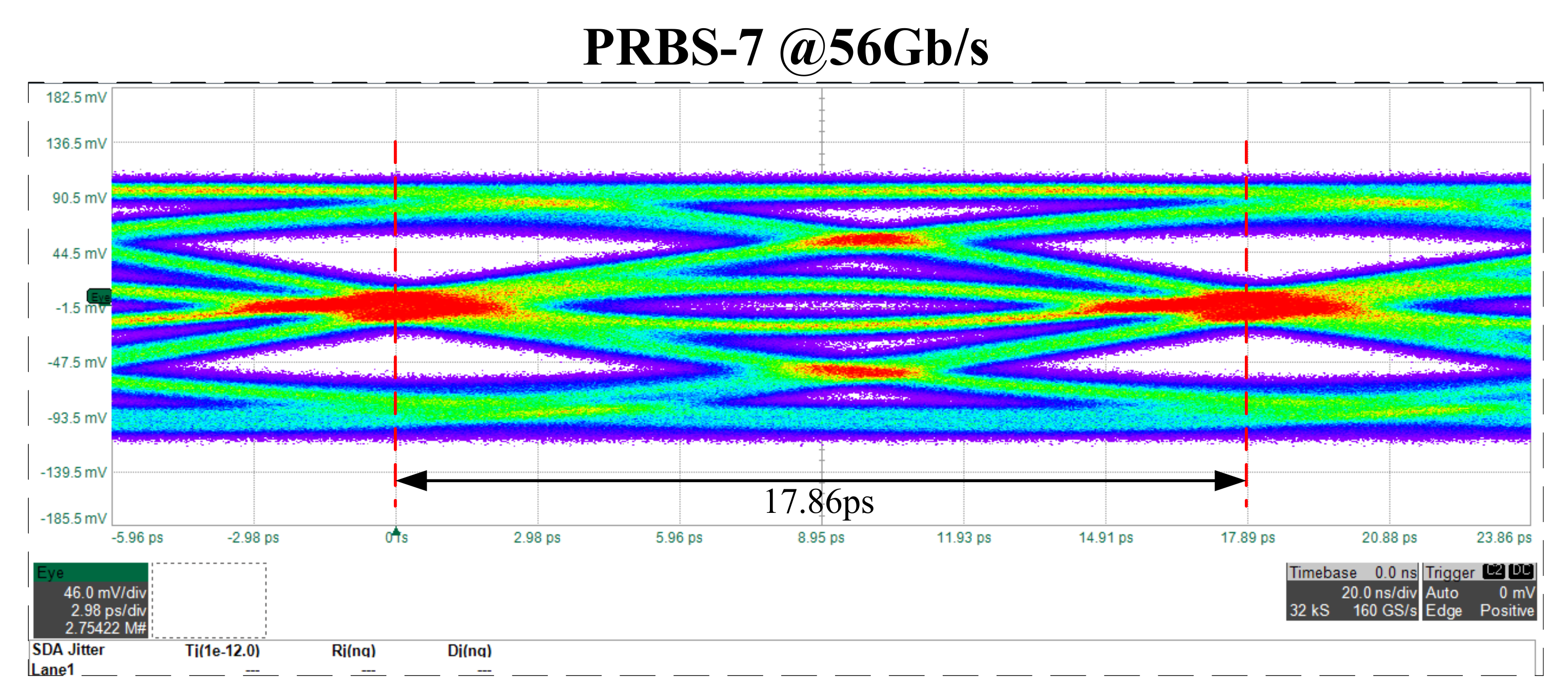
Task: Click the empty dashed descriptor slot
Action: 209,600
